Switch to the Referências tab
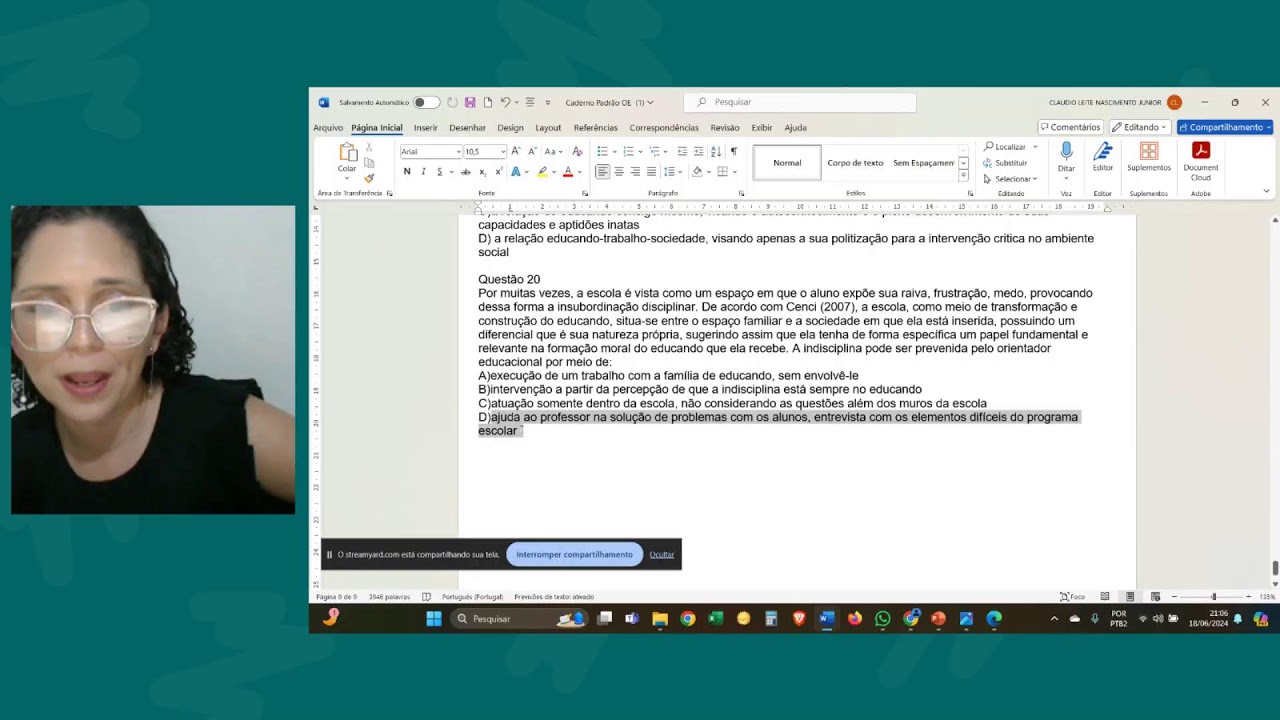1280x720 pixels. (x=596, y=128)
